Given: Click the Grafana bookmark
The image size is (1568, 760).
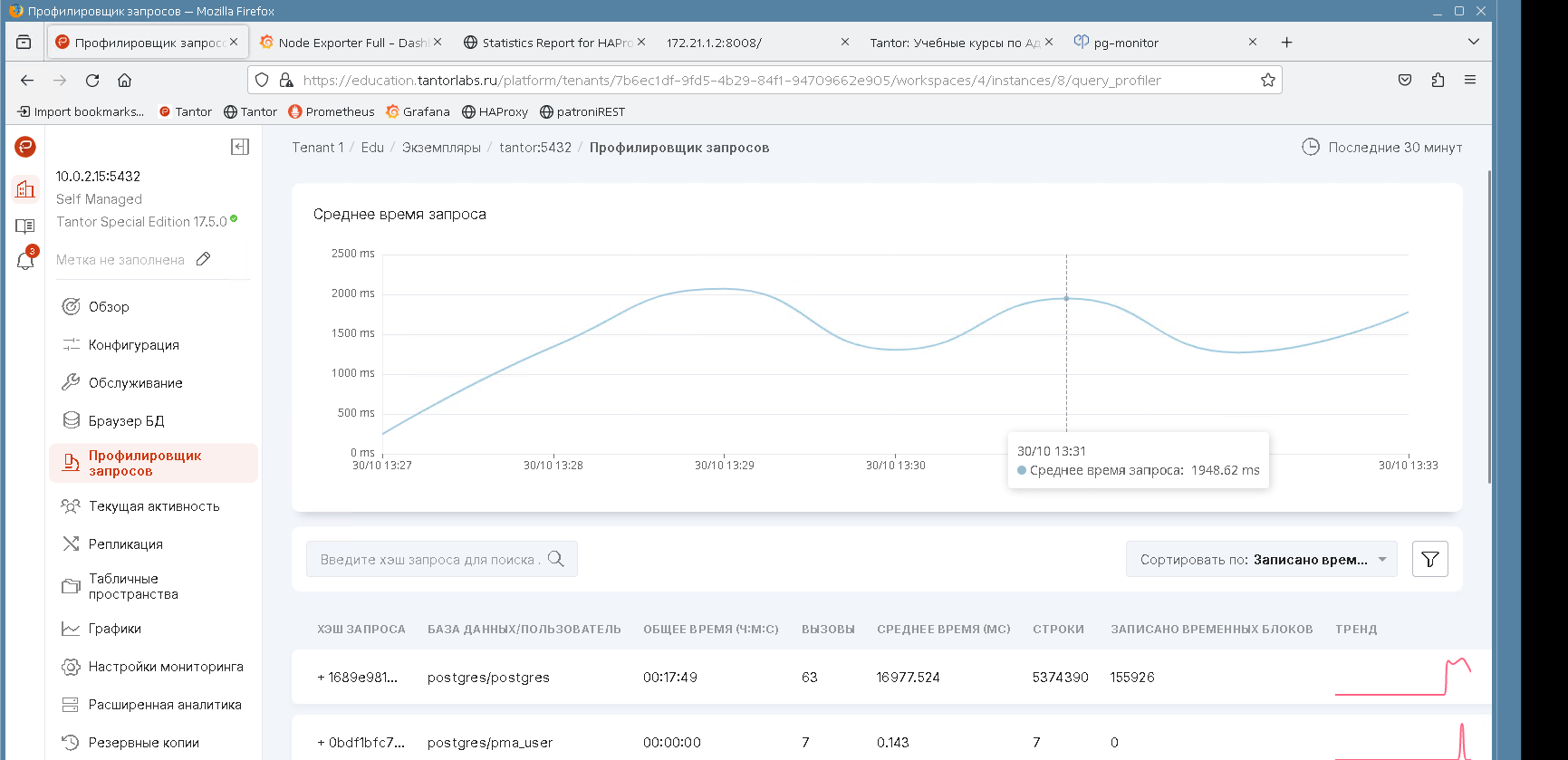Looking at the screenshot, I should click(x=418, y=111).
